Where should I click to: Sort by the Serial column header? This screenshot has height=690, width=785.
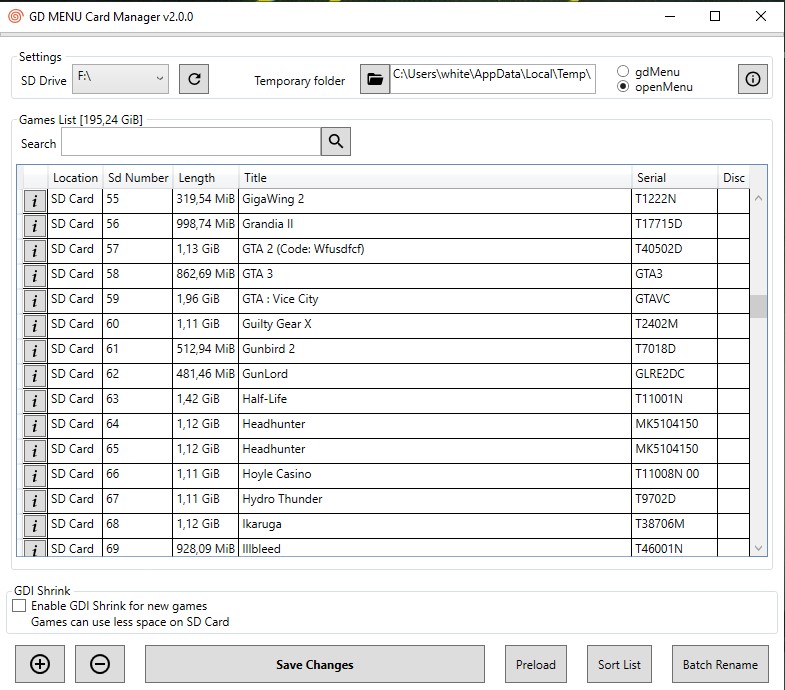click(x=674, y=178)
